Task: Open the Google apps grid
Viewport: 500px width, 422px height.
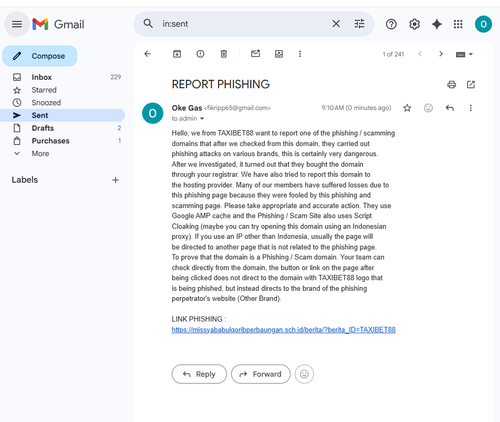Action: click(458, 24)
